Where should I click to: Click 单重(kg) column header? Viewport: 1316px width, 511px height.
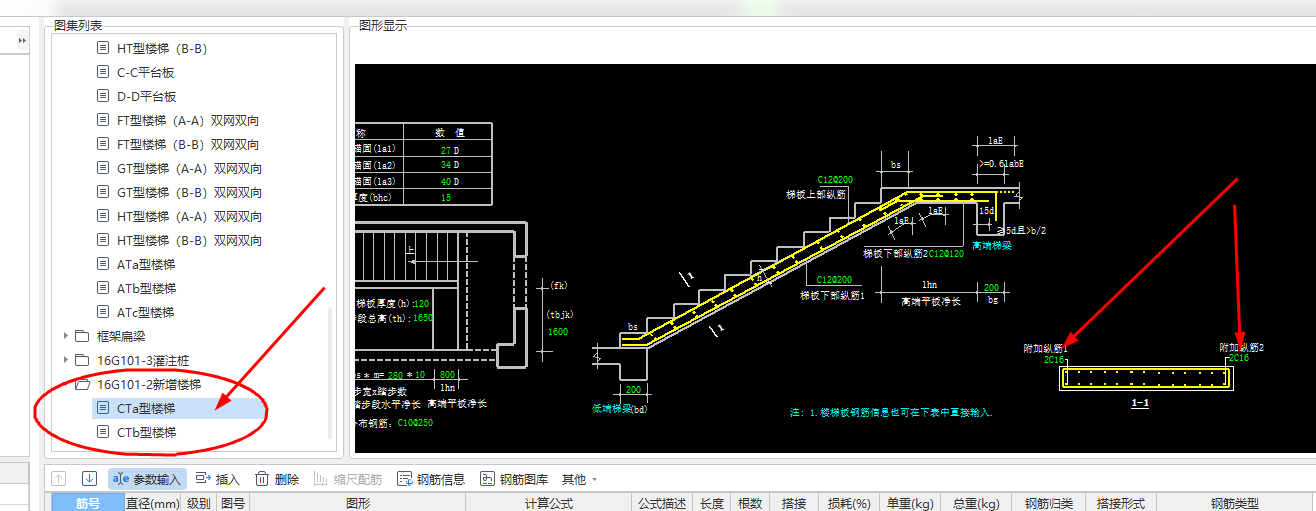click(911, 504)
